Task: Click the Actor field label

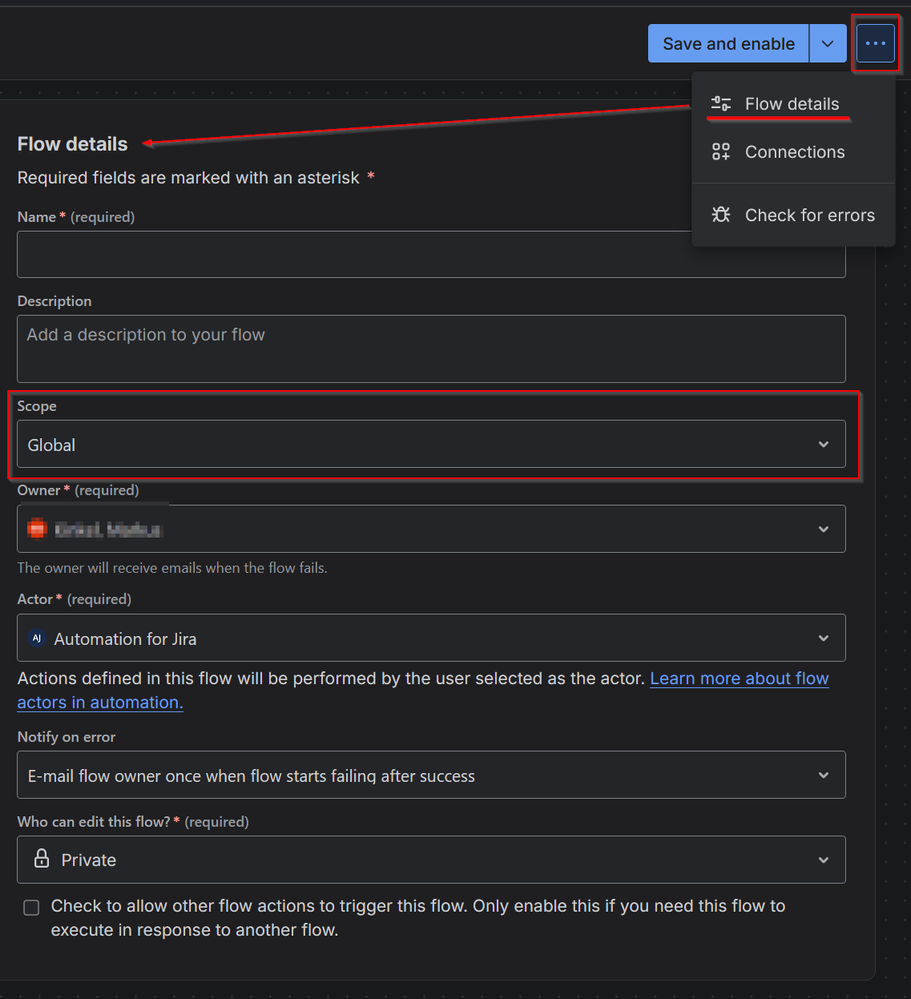Action: tap(35, 599)
